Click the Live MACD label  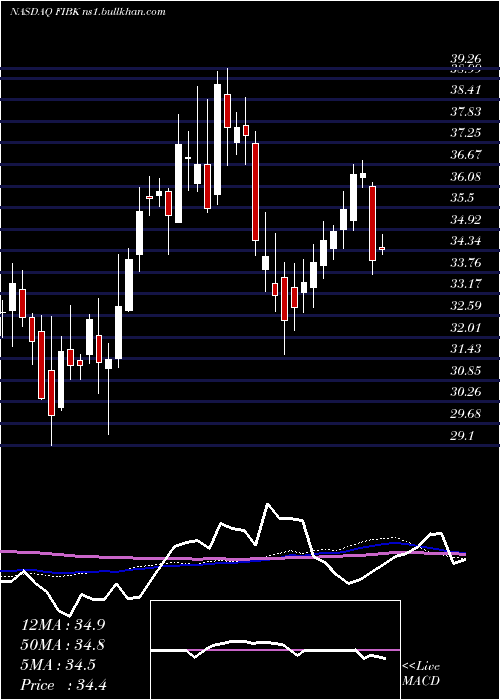pyautogui.click(x=421, y=673)
